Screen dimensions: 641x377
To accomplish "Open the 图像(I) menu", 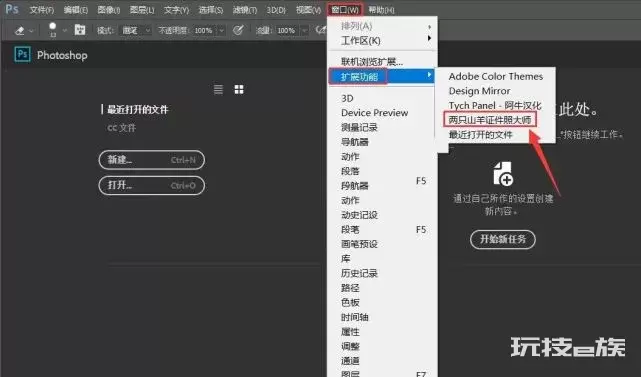I will click(x=109, y=9).
